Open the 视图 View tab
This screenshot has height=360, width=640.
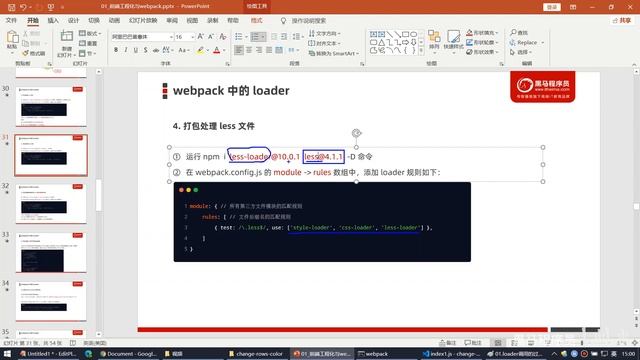[192, 20]
